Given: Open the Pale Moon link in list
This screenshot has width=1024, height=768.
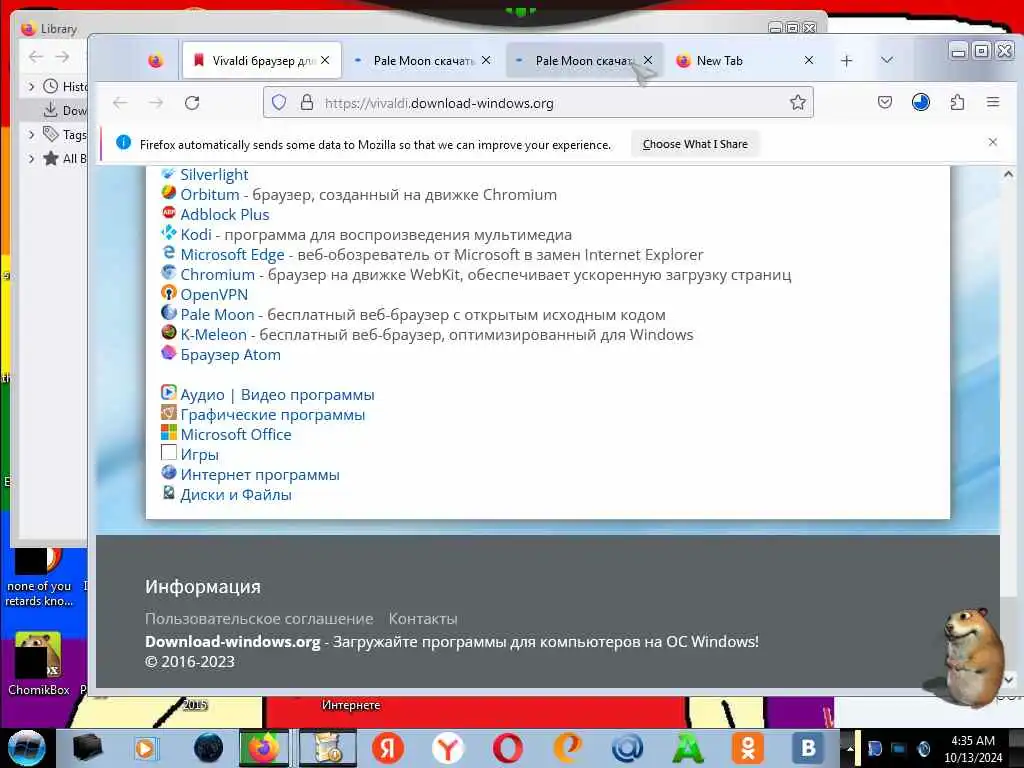Looking at the screenshot, I should pyautogui.click(x=217, y=315).
